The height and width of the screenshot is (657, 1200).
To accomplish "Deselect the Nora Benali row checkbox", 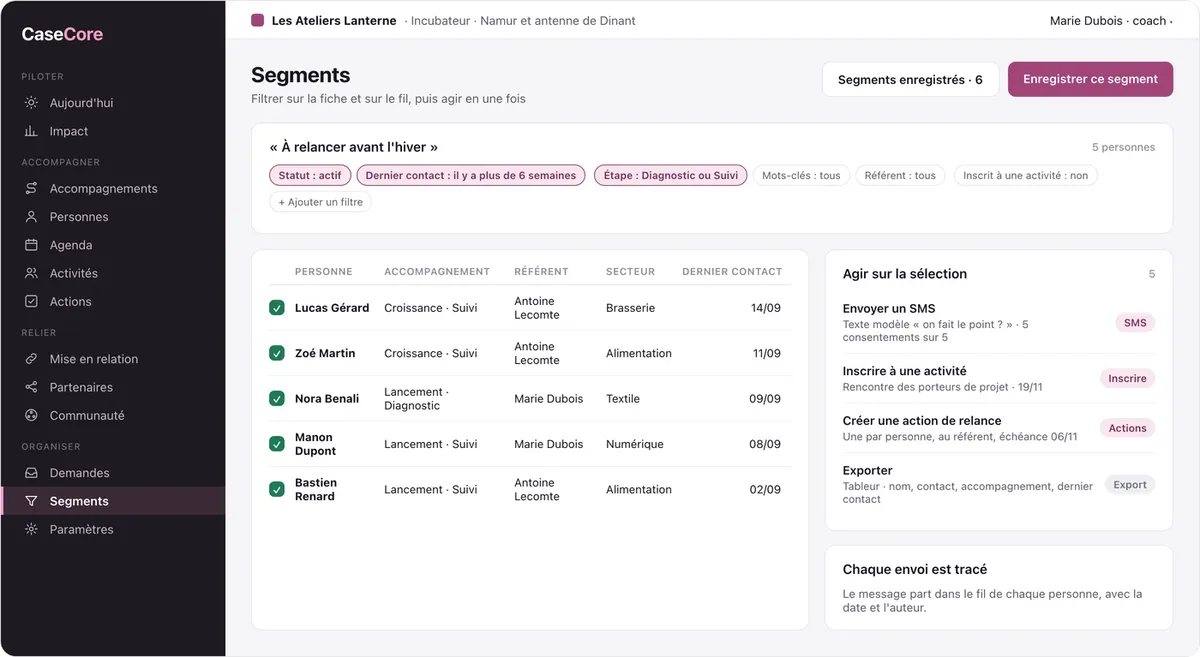I will (277, 398).
